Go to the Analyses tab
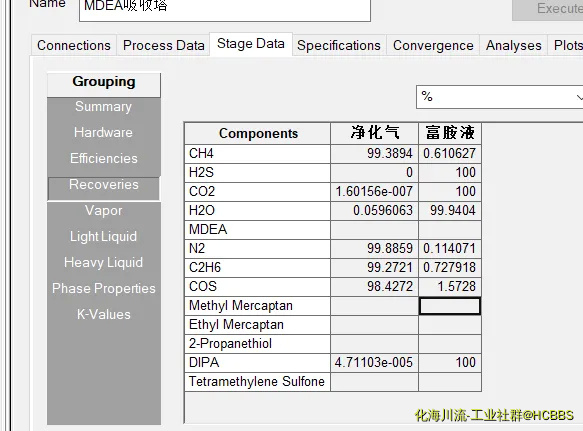 point(513,45)
